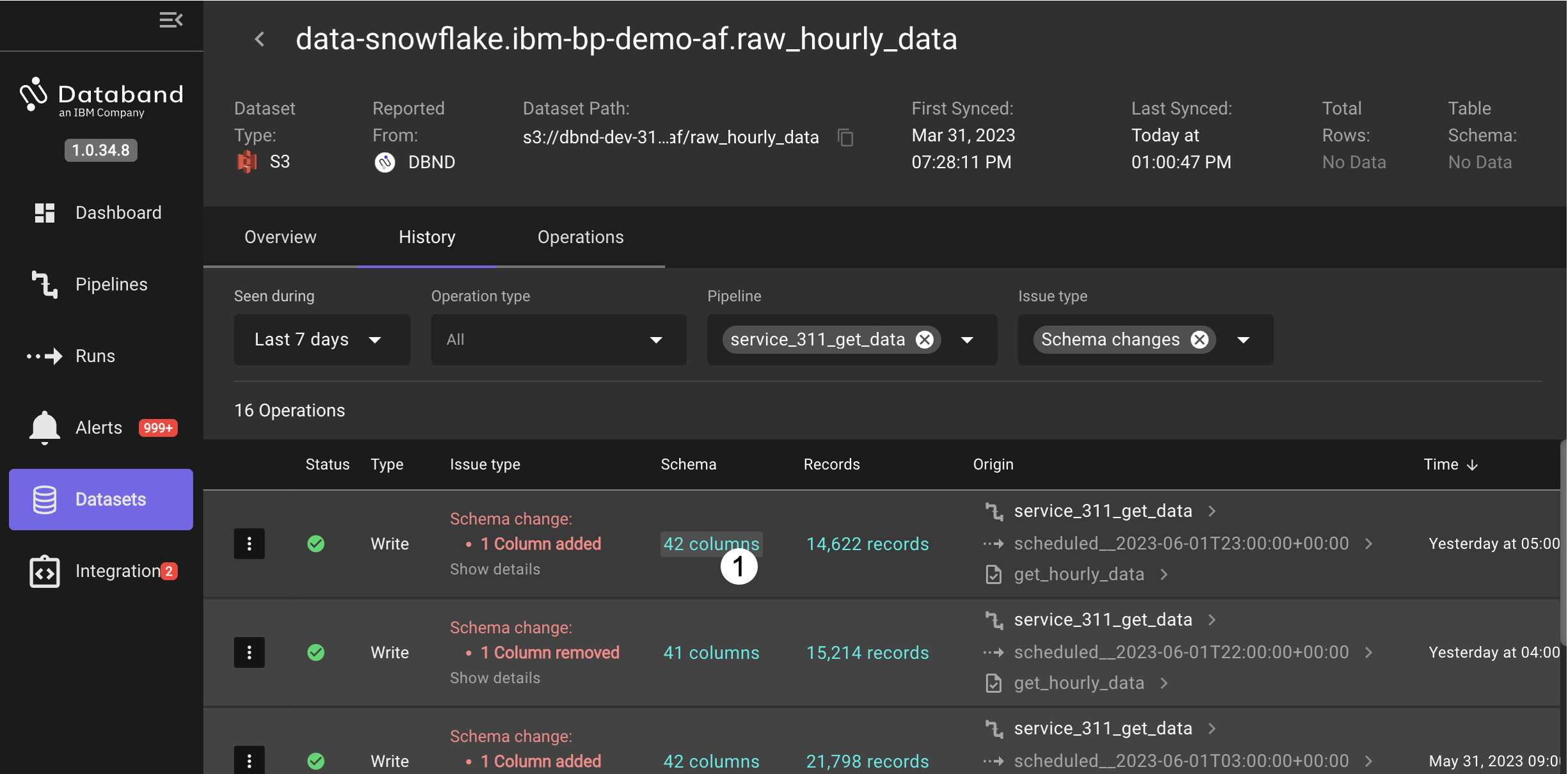Image resolution: width=1568 pixels, height=774 pixels.
Task: Switch to Operations tab
Action: 580,237
